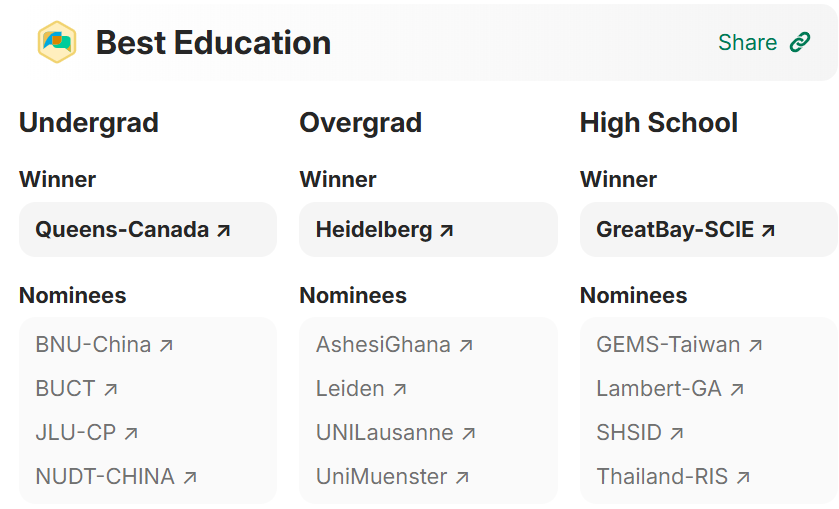This screenshot has width=839, height=509.
Task: Click the external arrow next to BNU-China
Action: (166, 345)
